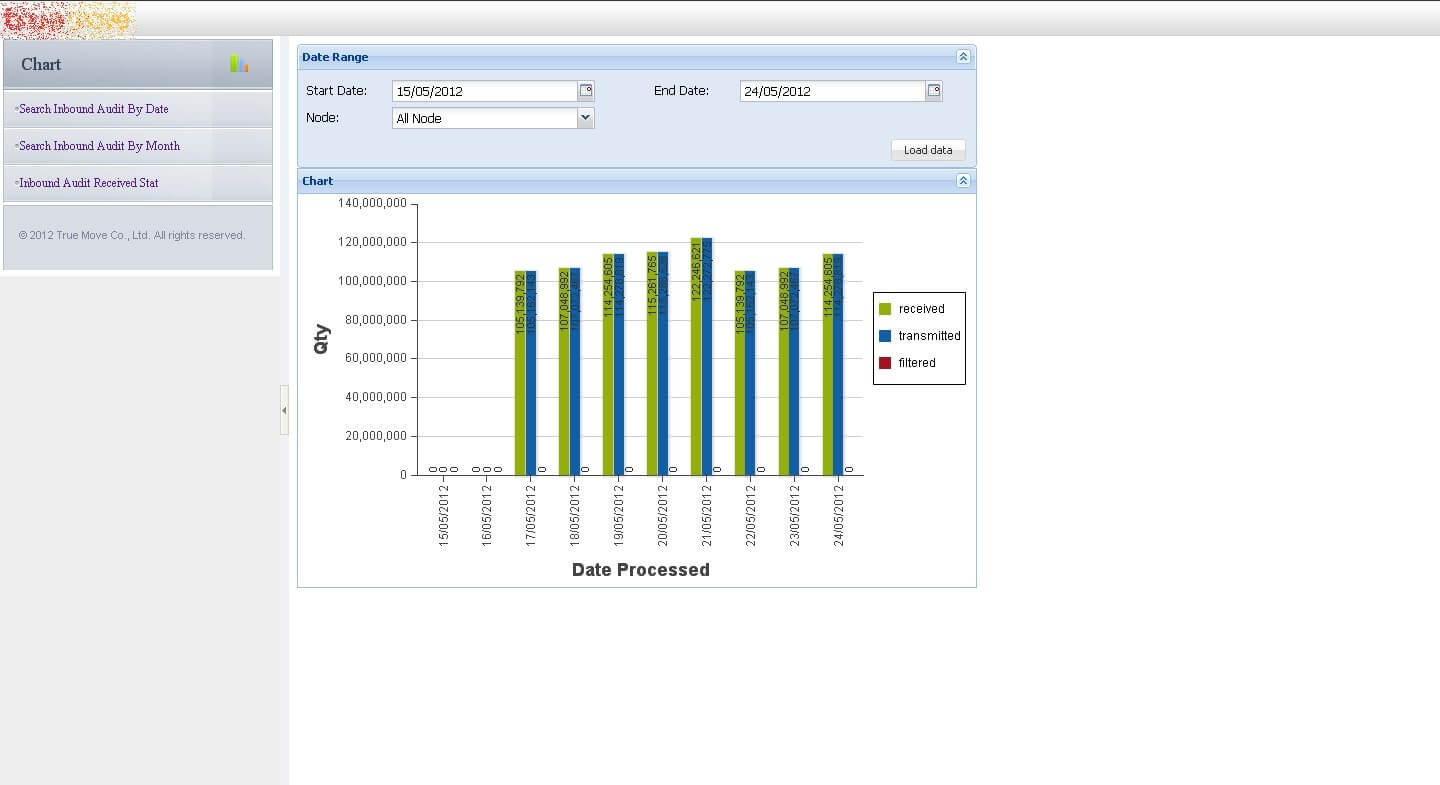1440x785 pixels.
Task: Open Search Inbound Audit By Month
Action: [100, 146]
